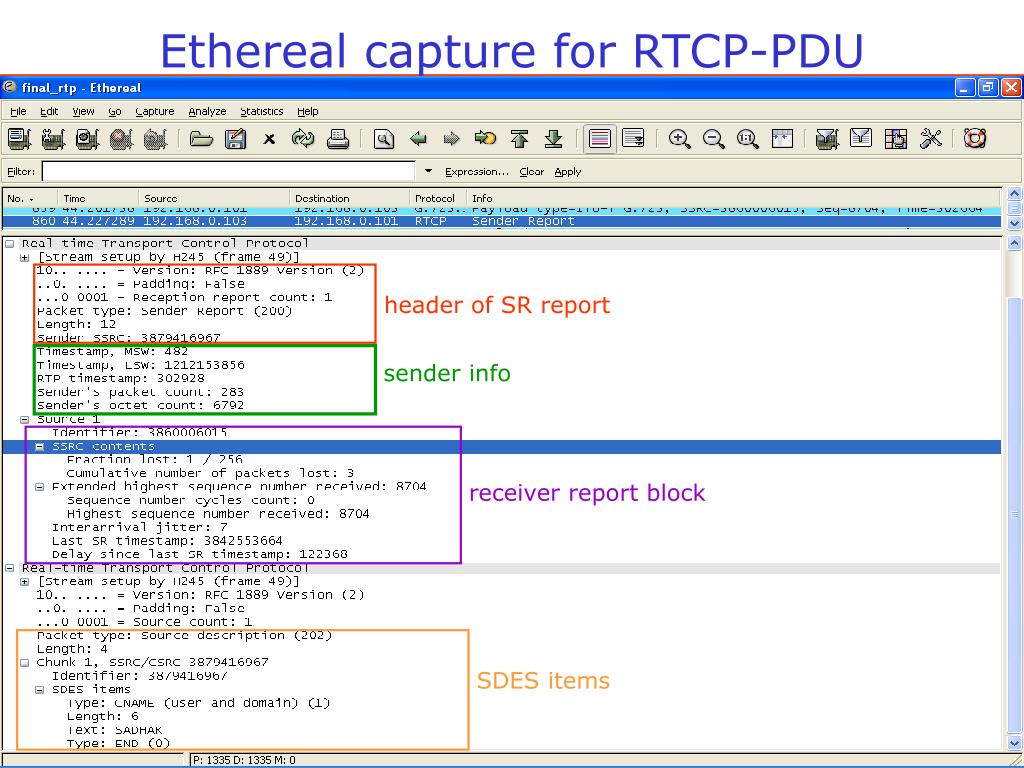This screenshot has width=1024, height=768.
Task: Reset zoom to normal size 1:1
Action: (x=748, y=138)
